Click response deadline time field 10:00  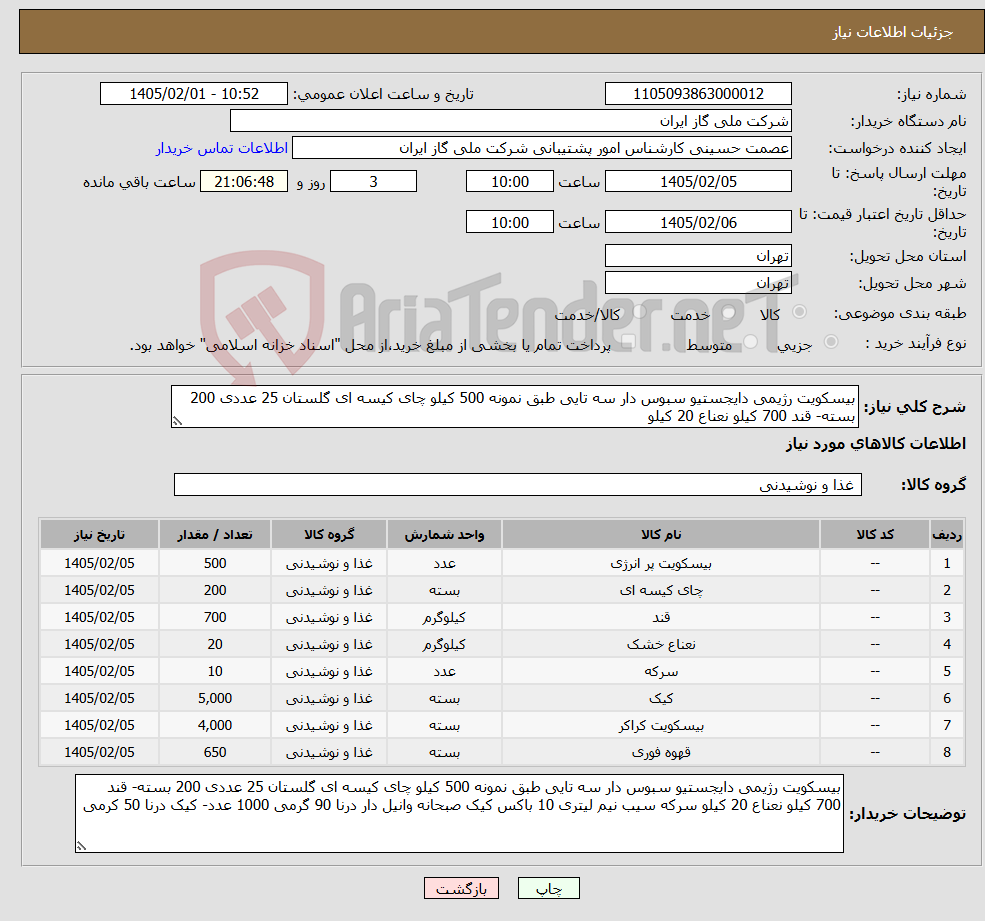[x=509, y=182]
